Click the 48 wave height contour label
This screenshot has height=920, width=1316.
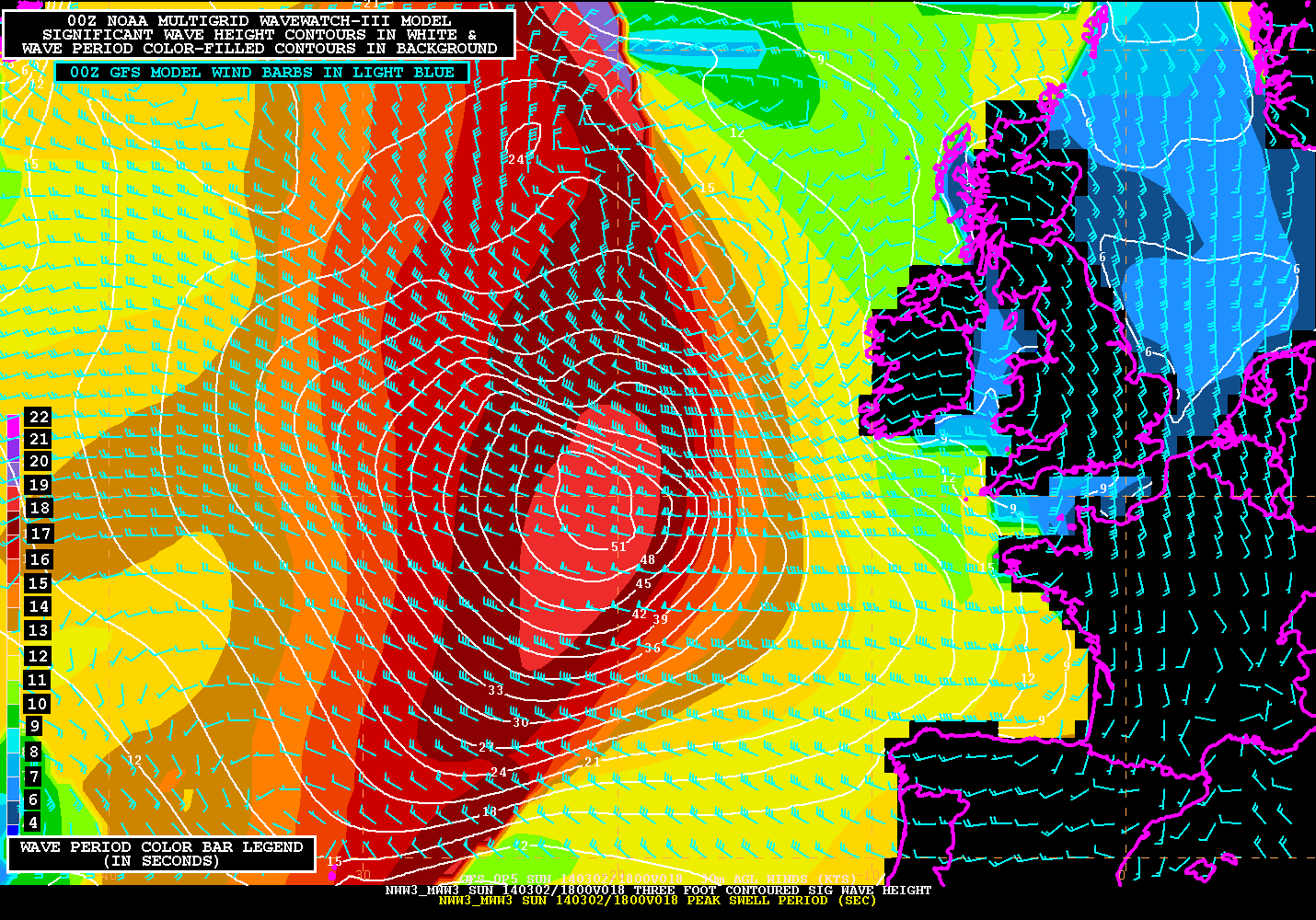pyautogui.click(x=648, y=559)
